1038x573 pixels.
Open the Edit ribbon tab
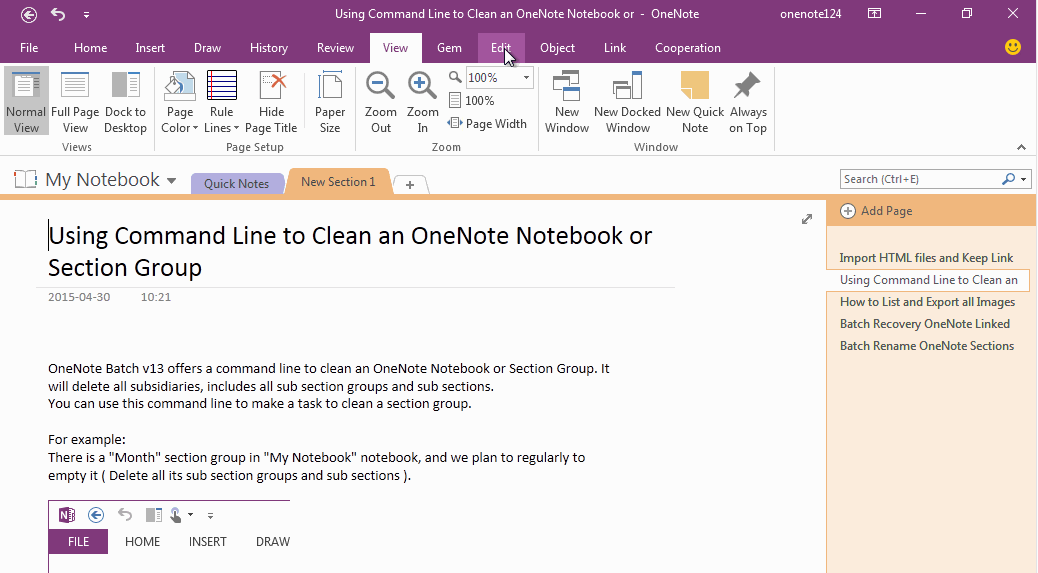tap(501, 48)
